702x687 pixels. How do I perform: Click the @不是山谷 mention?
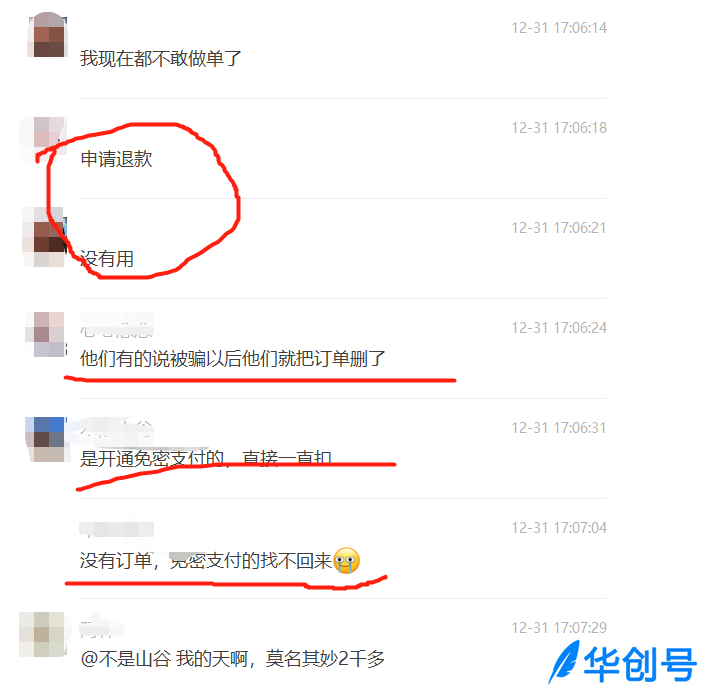click(x=126, y=659)
